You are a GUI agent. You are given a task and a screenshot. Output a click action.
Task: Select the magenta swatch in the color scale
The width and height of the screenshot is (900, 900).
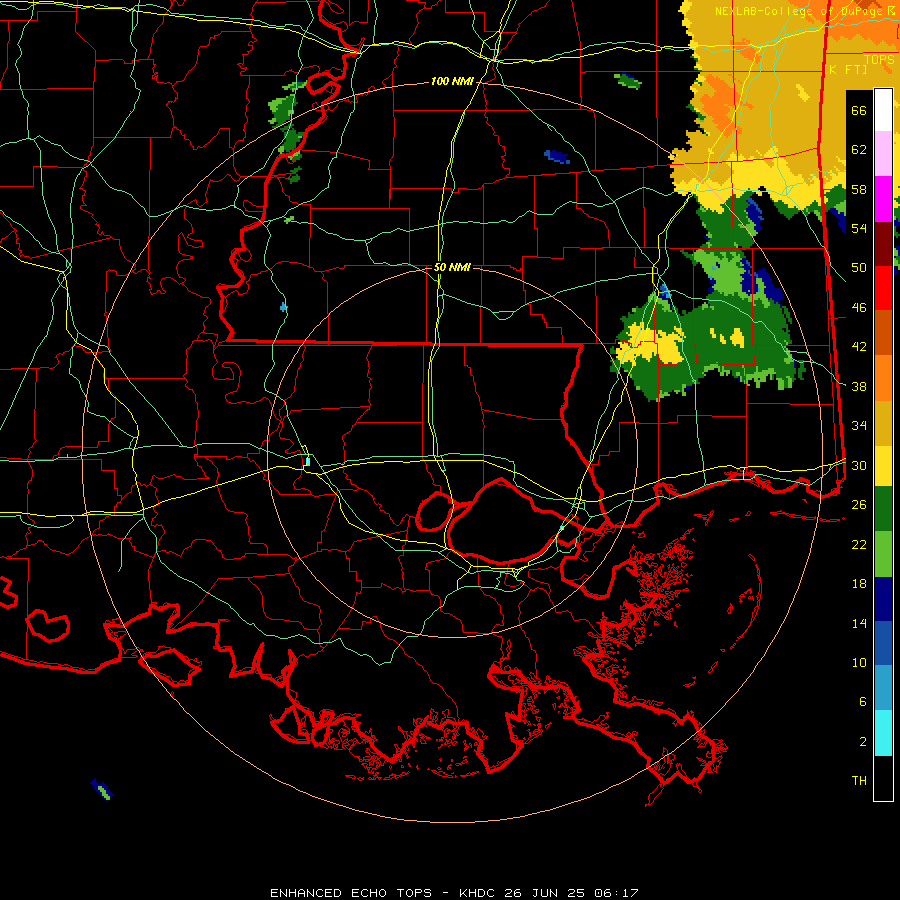tap(883, 199)
